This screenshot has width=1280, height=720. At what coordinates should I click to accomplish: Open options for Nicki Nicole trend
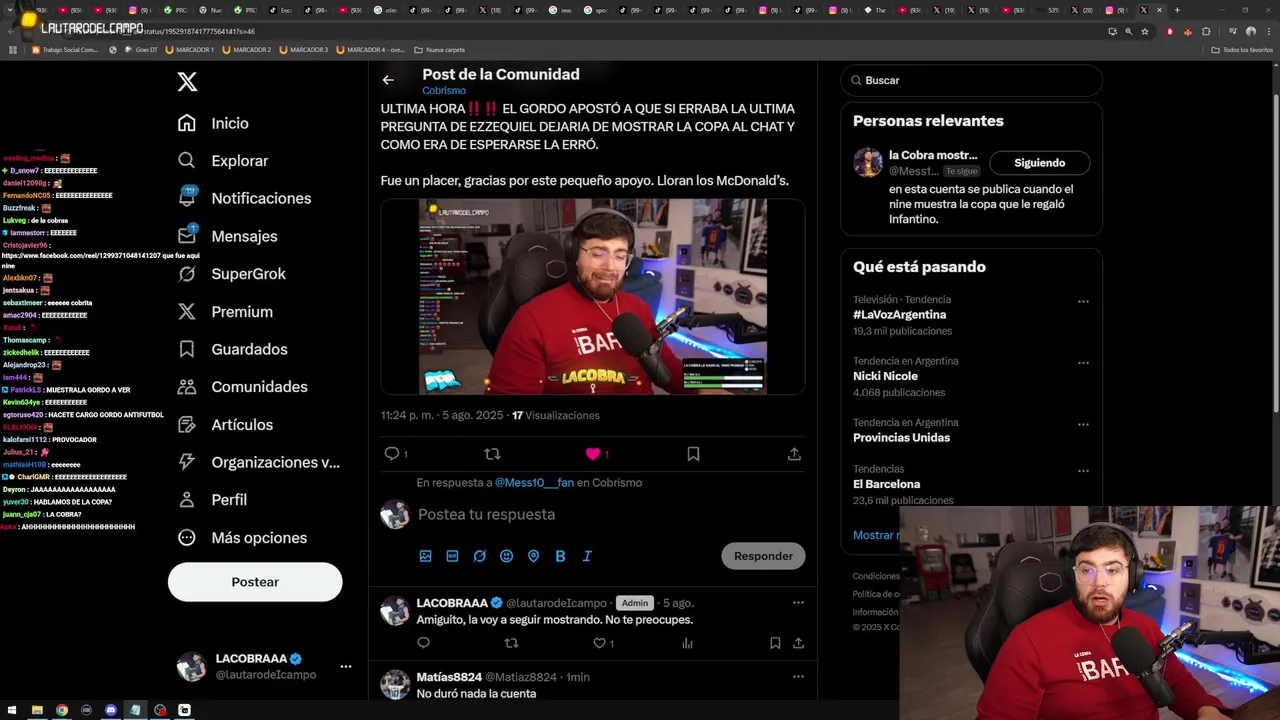point(1083,363)
